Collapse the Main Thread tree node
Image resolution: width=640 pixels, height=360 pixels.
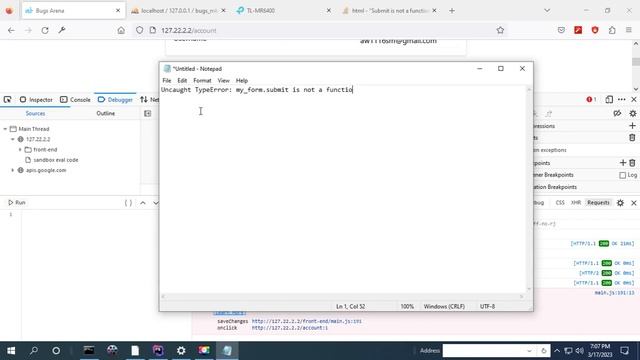(5, 129)
